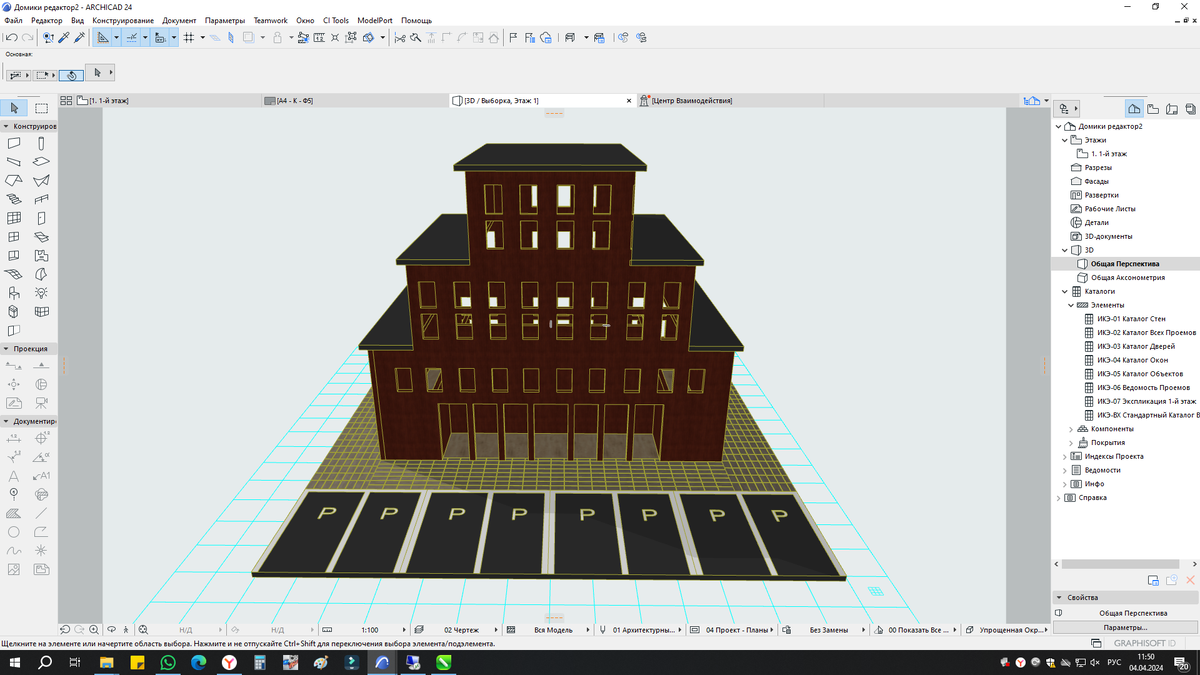Open the Windows Start menu
The height and width of the screenshot is (675, 1200).
15,662
